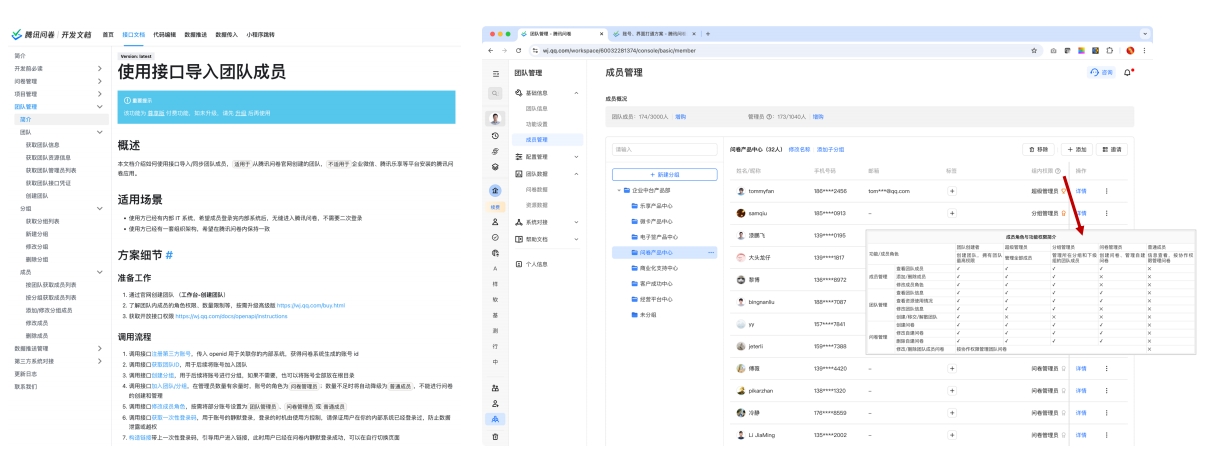Collapse the 分组 subsection in docs sidebar
Screen dimensions: 1205x461
pyautogui.click(x=98, y=208)
